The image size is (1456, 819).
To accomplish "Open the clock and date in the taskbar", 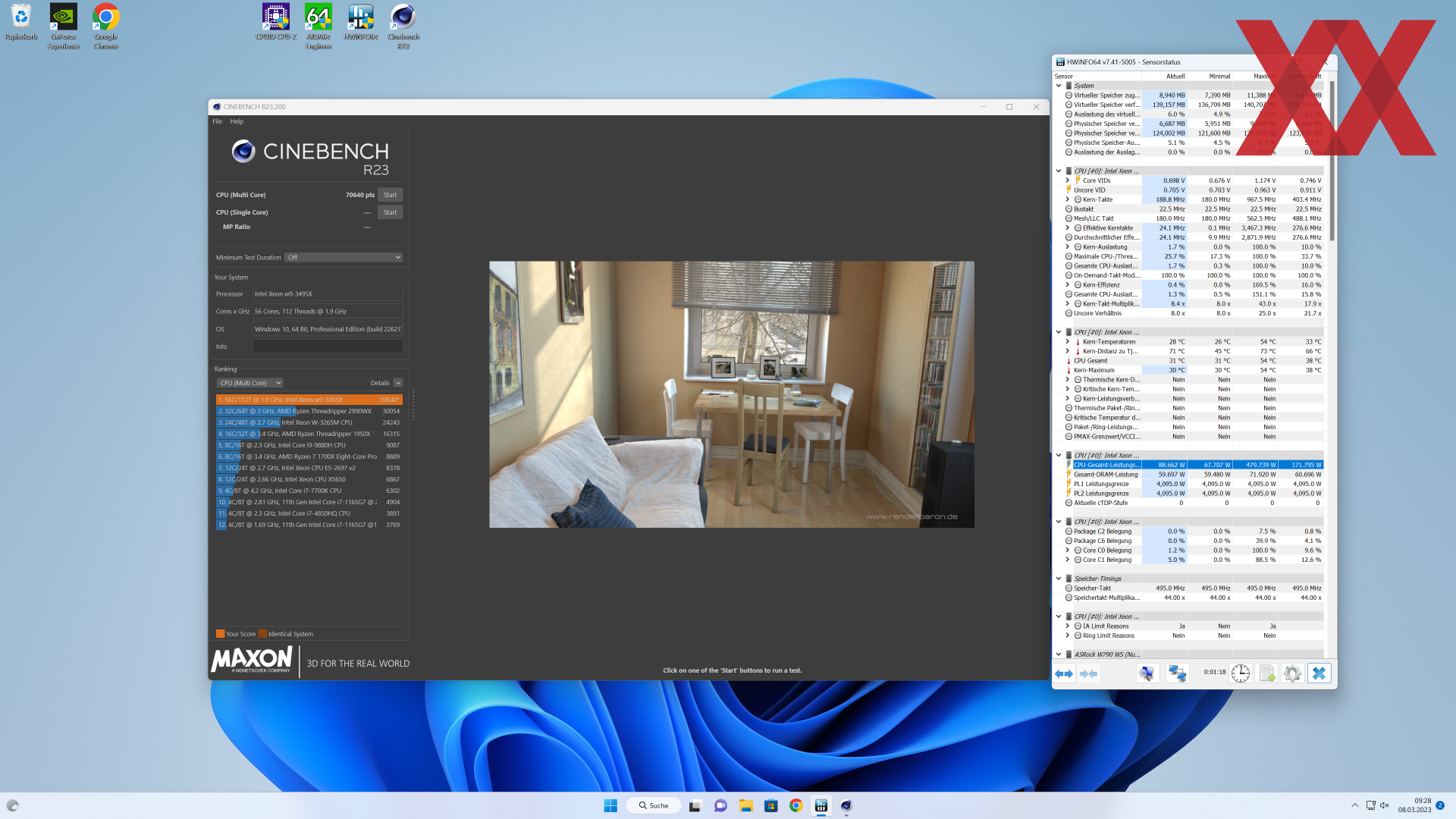I will click(x=1415, y=805).
